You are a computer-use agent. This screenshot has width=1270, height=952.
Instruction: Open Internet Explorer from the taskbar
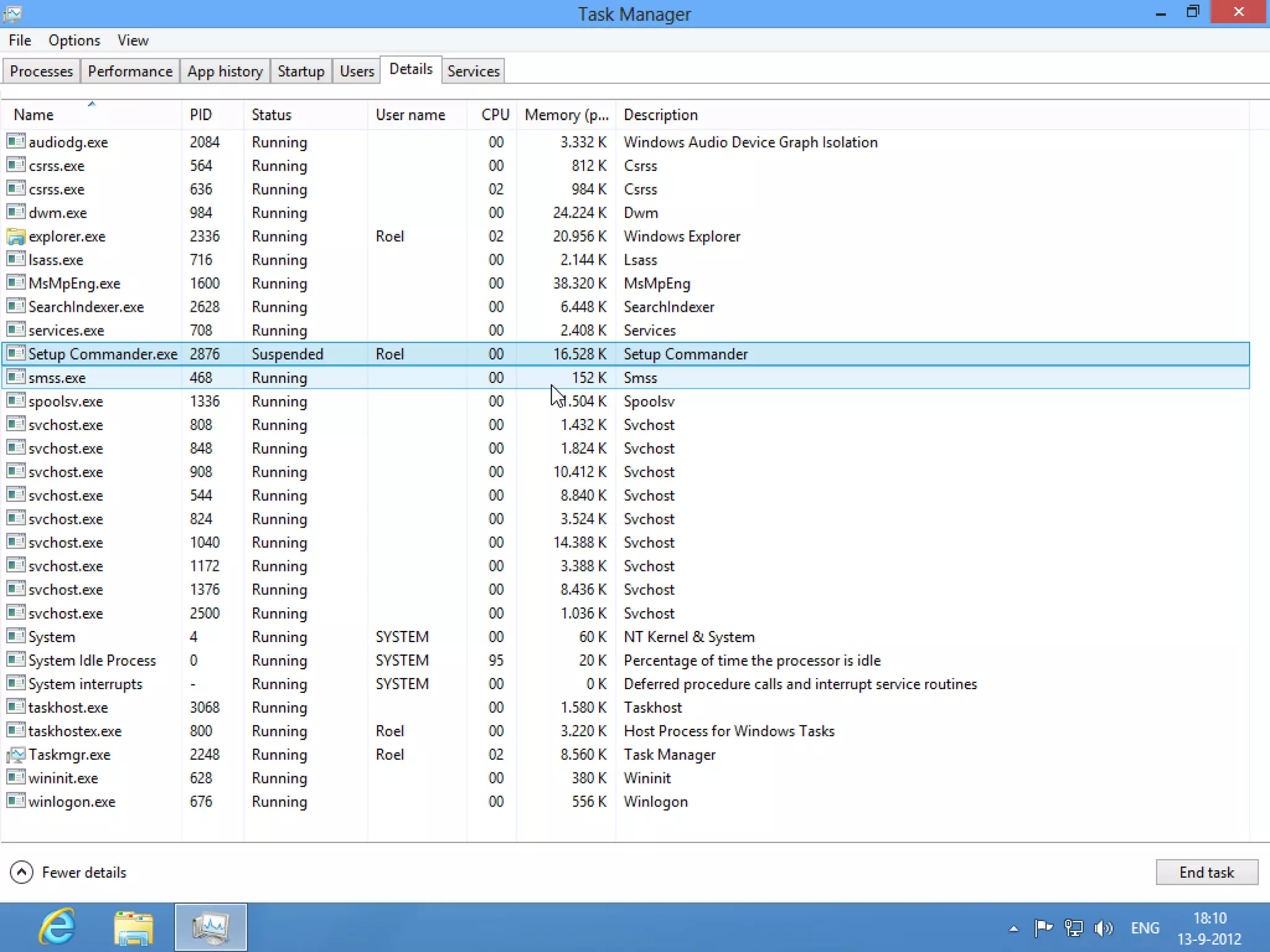(57, 927)
